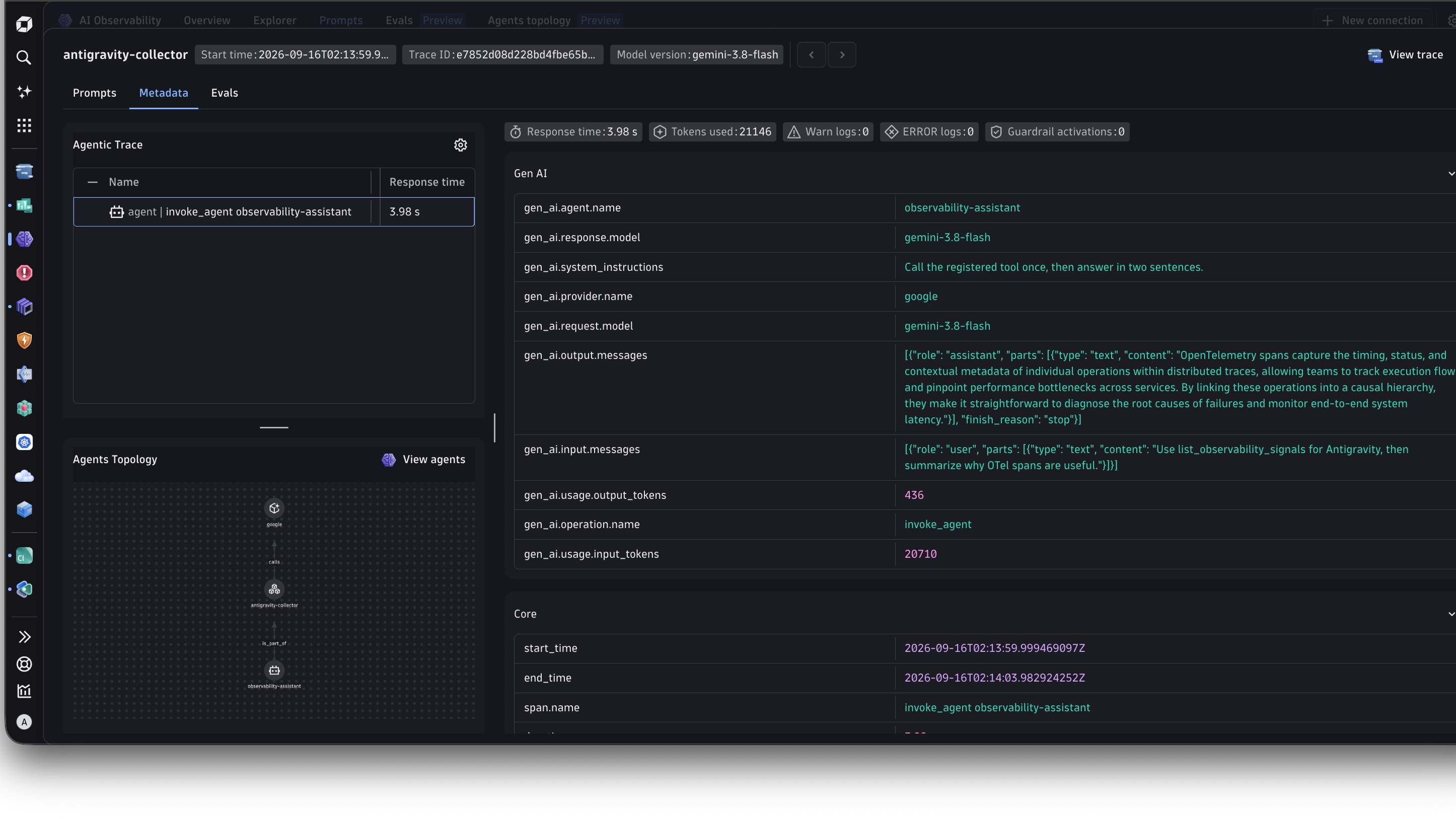Click the google node in topology
Viewport: 1456px width, 819px height.
(x=274, y=508)
